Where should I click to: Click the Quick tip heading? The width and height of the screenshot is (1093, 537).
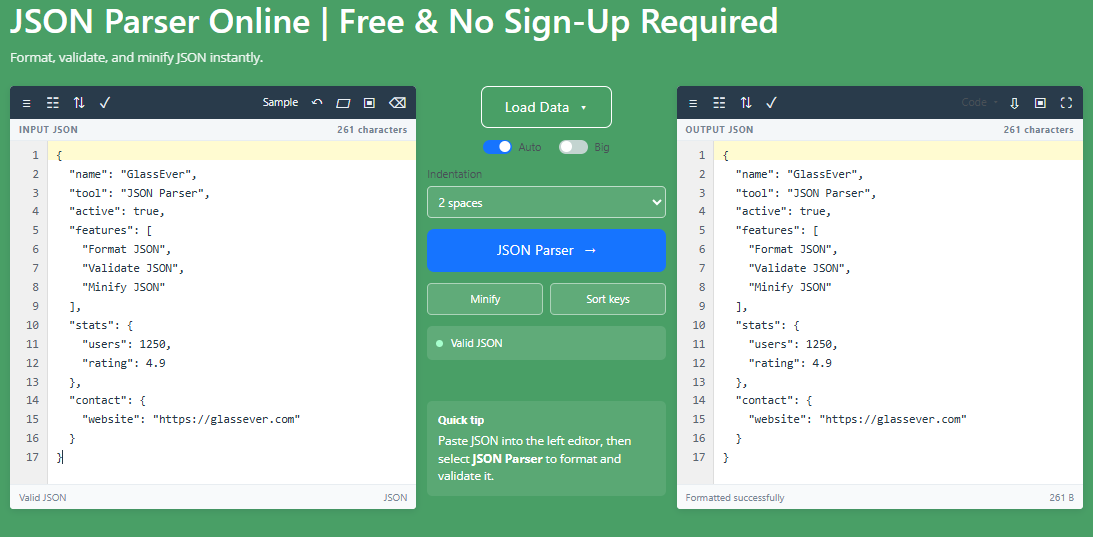(461, 421)
